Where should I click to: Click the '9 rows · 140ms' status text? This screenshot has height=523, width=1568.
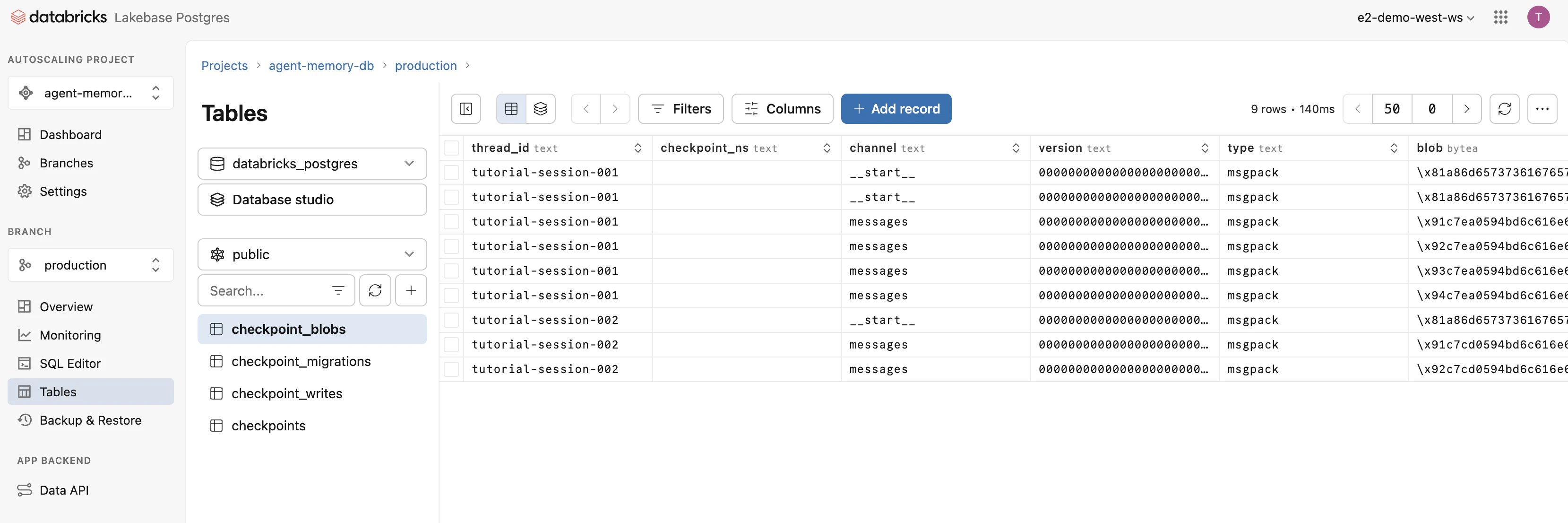pyautogui.click(x=1292, y=109)
